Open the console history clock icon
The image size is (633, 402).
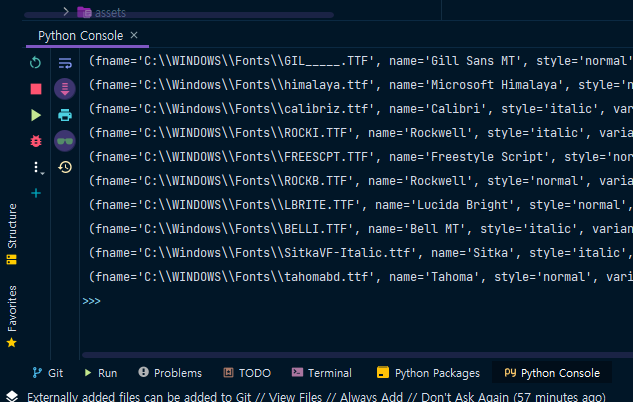[x=65, y=167]
